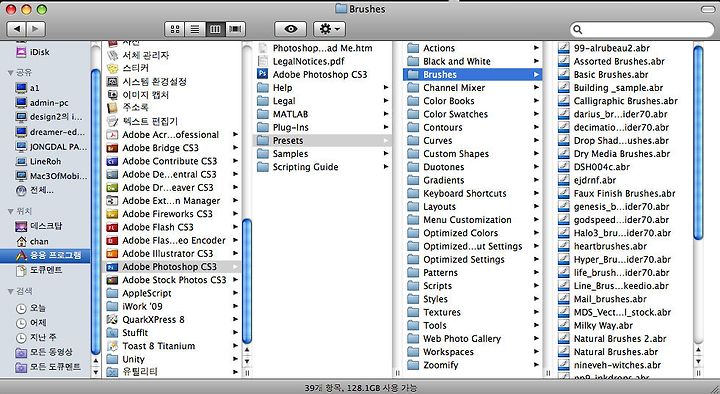The image size is (720, 394).
Task: Expand the Keyboard Shortcuts folder arrow
Action: point(536,193)
